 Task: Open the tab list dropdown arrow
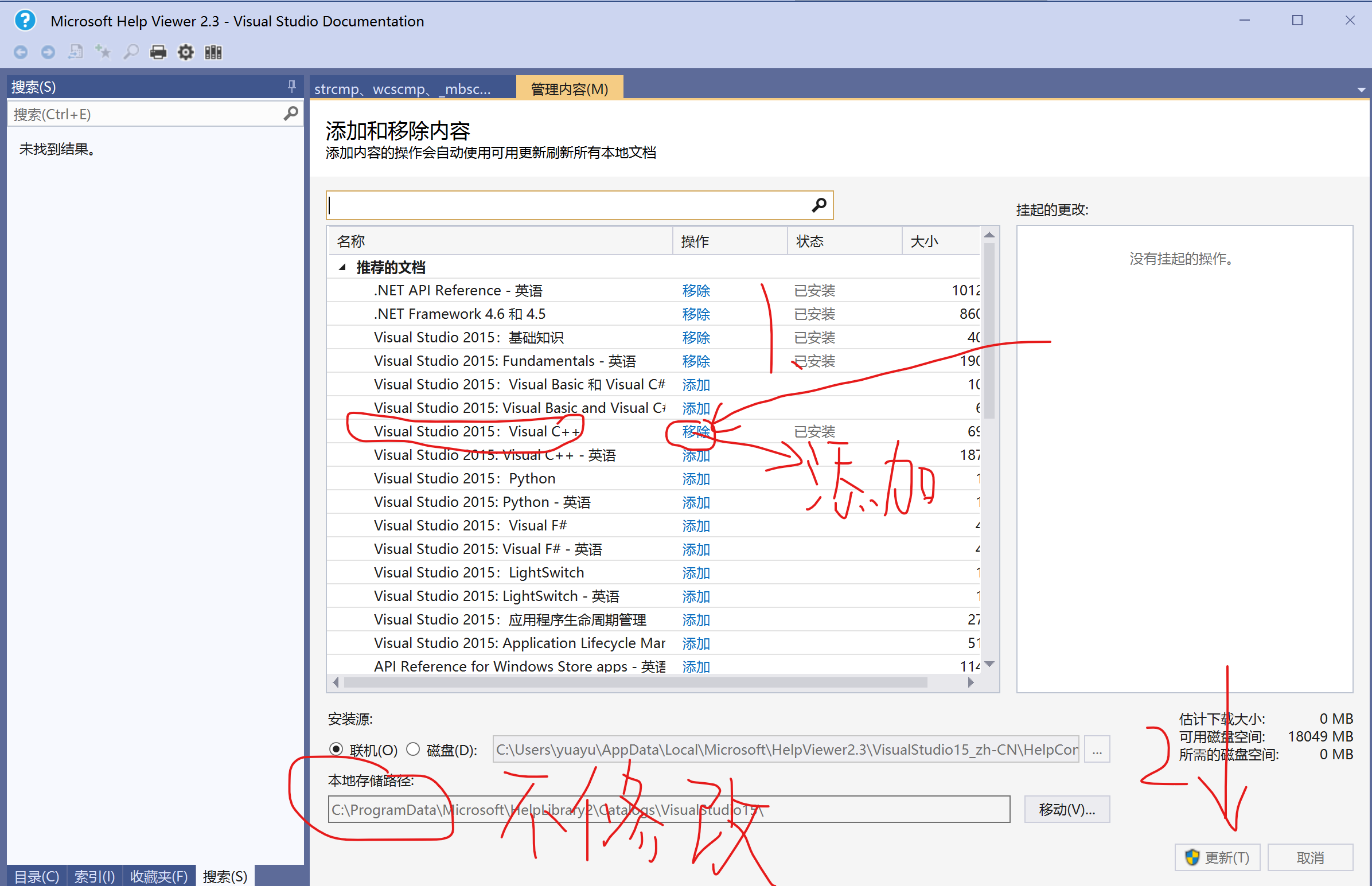(x=1361, y=90)
